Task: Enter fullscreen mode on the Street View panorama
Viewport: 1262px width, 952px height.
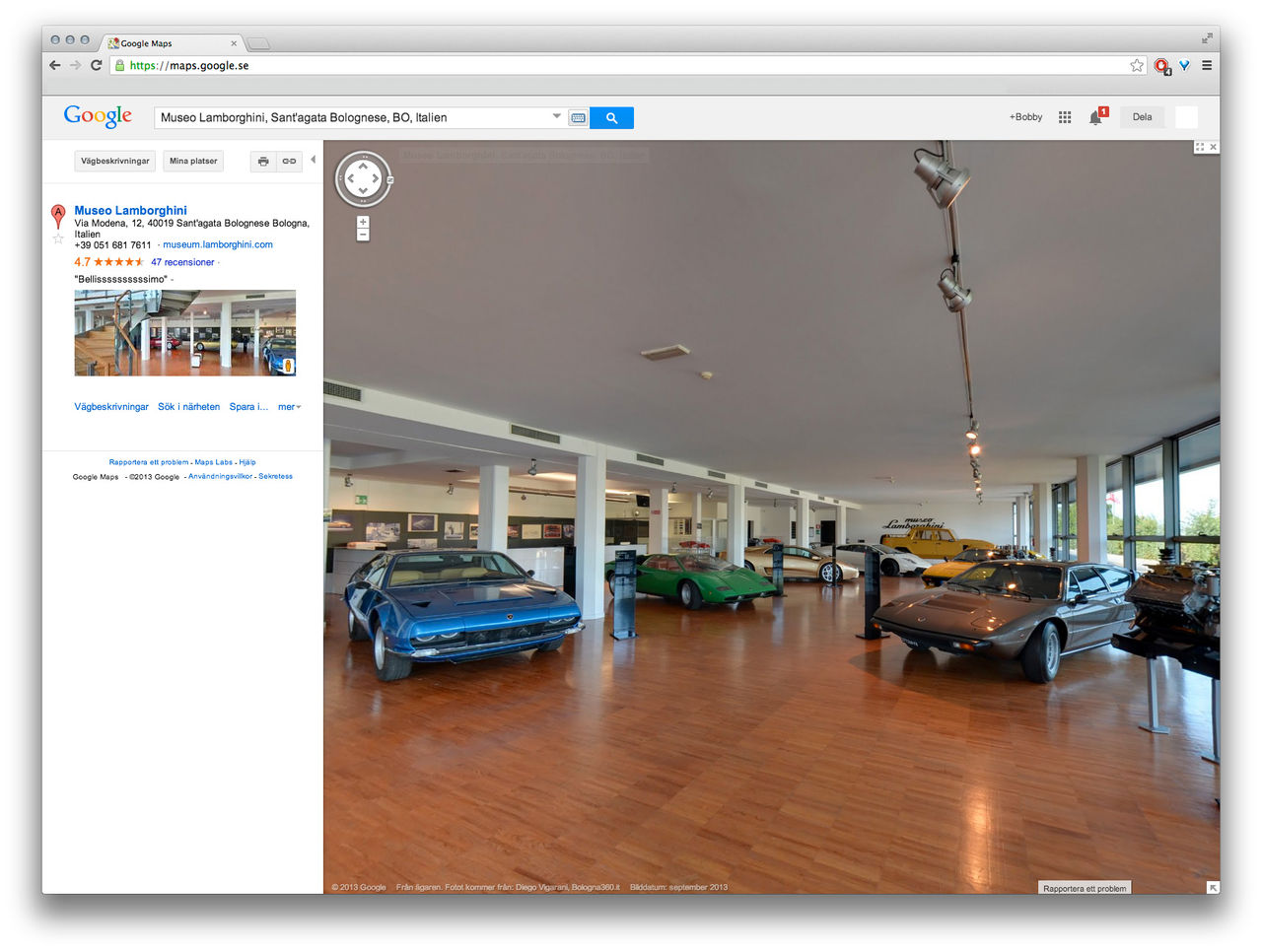Action: (1201, 146)
